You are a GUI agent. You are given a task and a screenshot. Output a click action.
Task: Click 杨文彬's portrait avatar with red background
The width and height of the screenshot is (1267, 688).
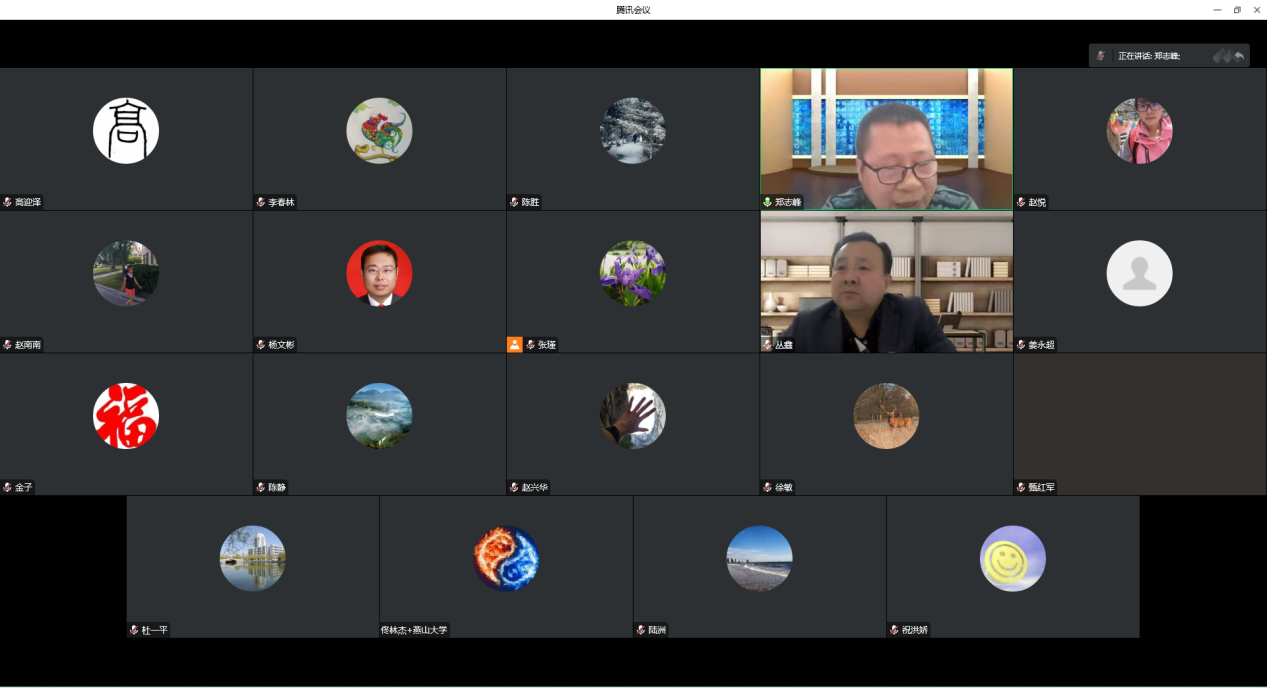click(x=379, y=273)
